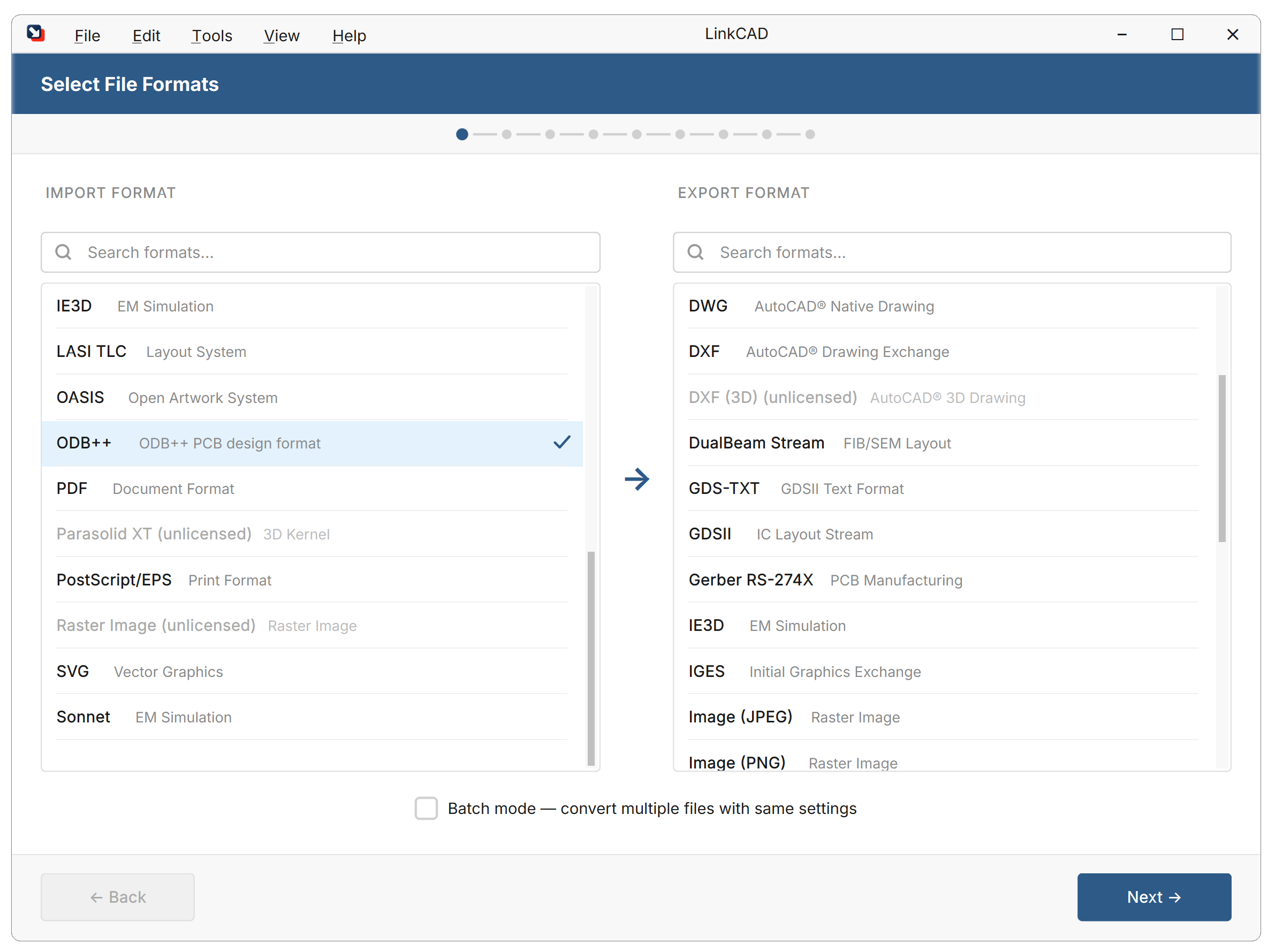This screenshot has height=952, width=1268.
Task: Enable the Batch mode checkbox
Action: (426, 808)
